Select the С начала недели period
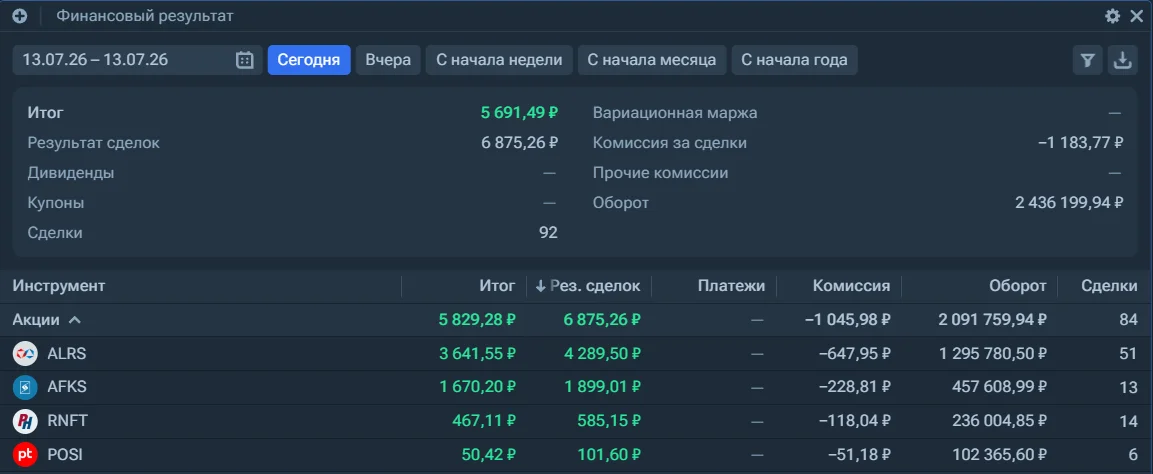 coord(499,60)
